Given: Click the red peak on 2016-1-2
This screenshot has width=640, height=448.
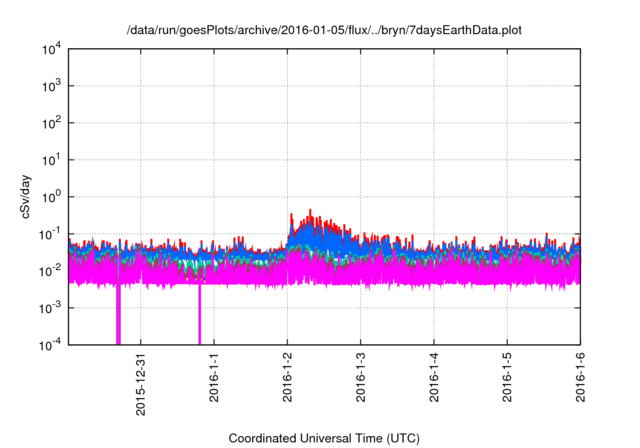Looking at the screenshot, I should tap(310, 213).
